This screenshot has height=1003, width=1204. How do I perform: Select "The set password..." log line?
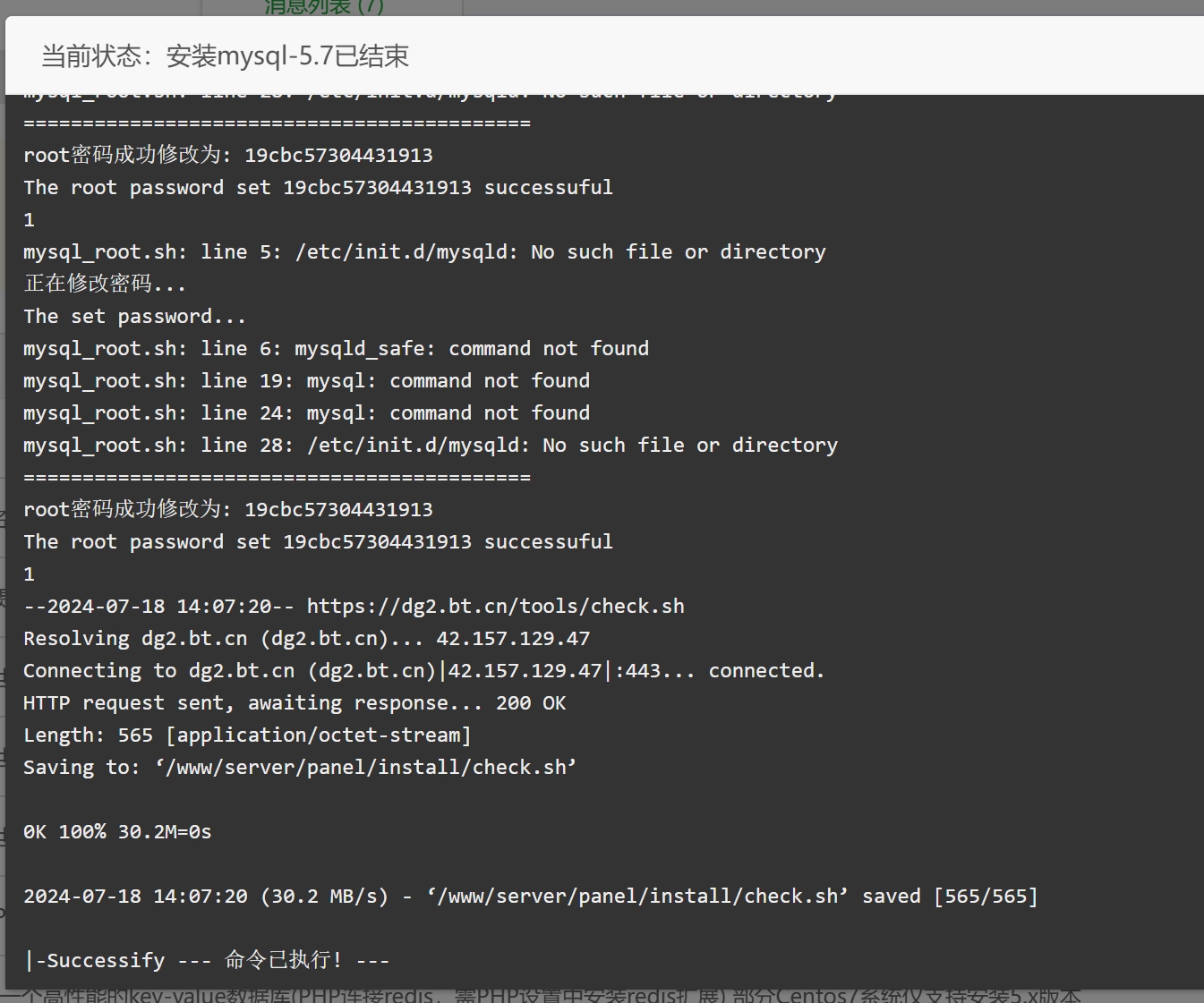[x=134, y=317]
